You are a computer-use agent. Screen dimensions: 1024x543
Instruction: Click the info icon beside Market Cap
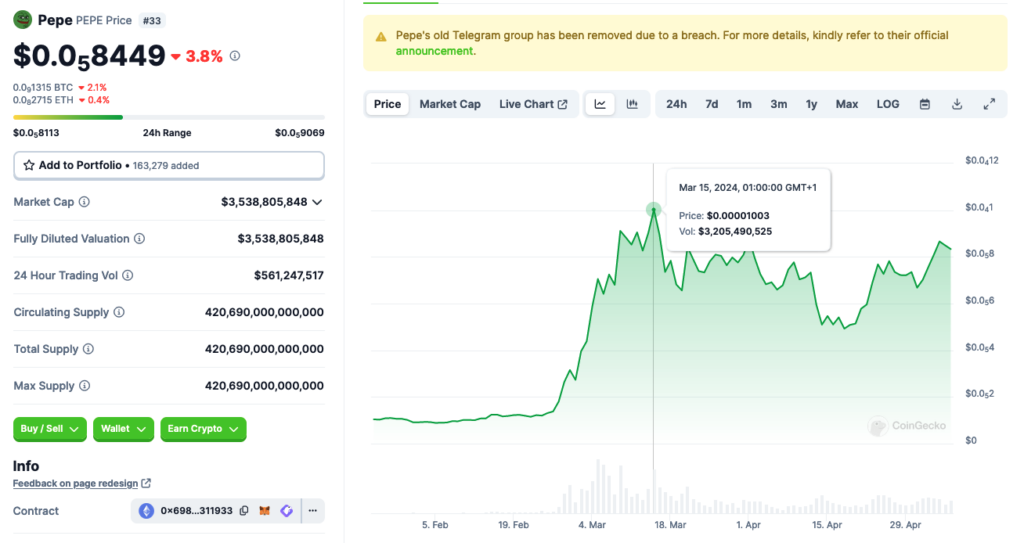pos(84,202)
